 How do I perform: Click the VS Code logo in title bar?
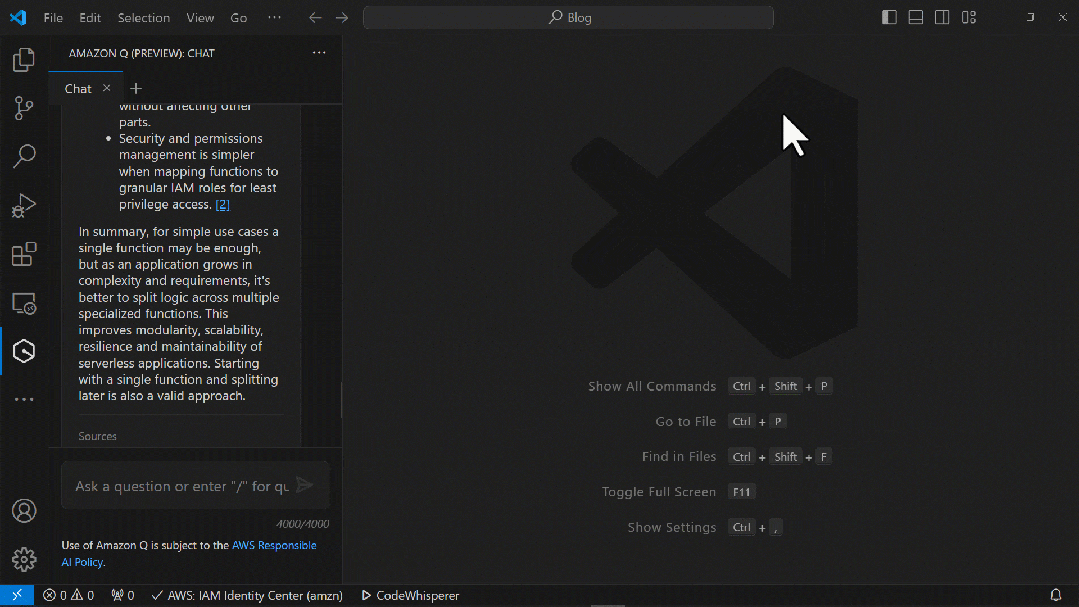pyautogui.click(x=18, y=17)
